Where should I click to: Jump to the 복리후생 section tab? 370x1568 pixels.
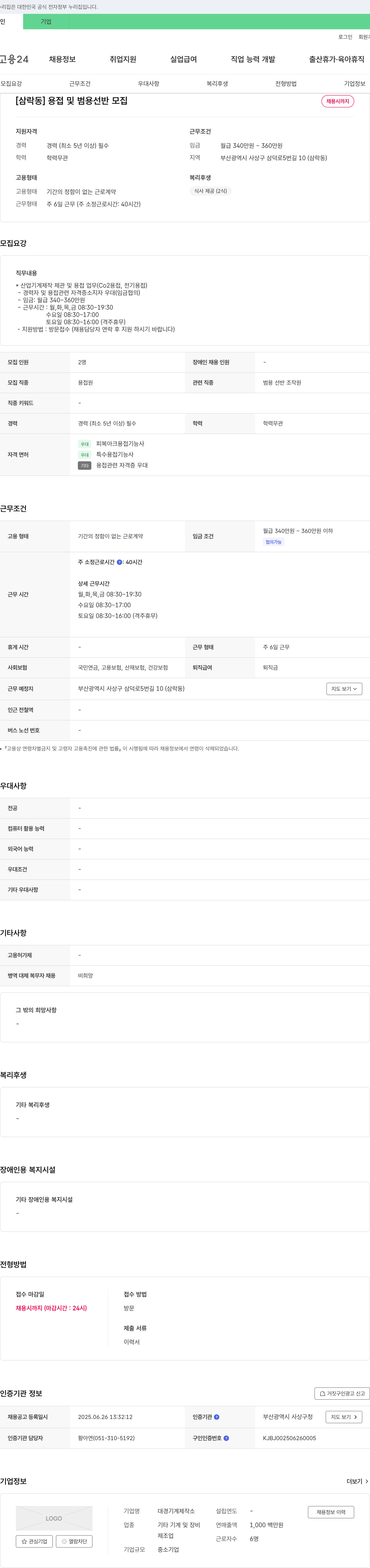coord(217,84)
